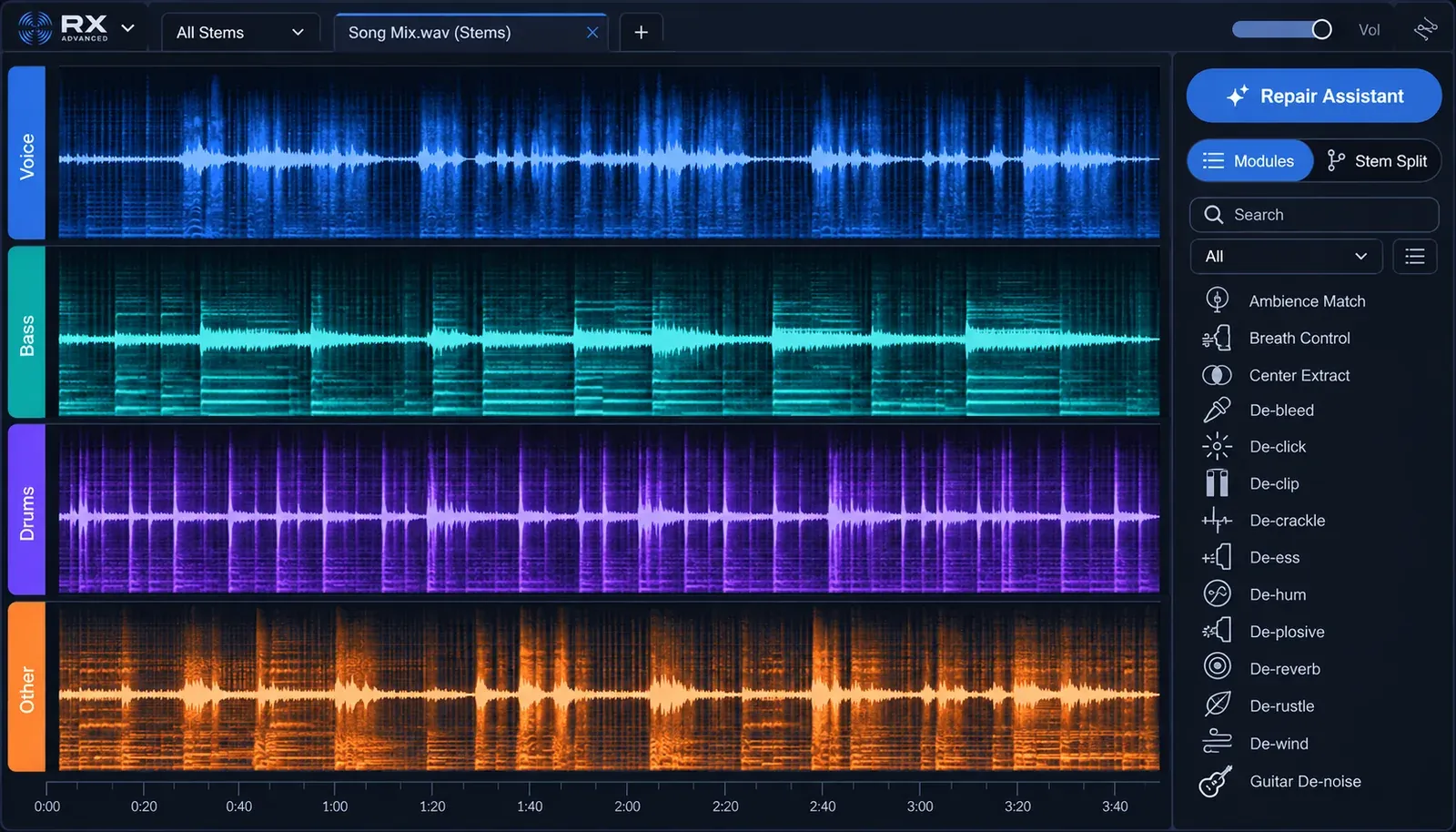Image resolution: width=1456 pixels, height=832 pixels.
Task: Open the De-crackle module icon
Action: click(x=1217, y=520)
